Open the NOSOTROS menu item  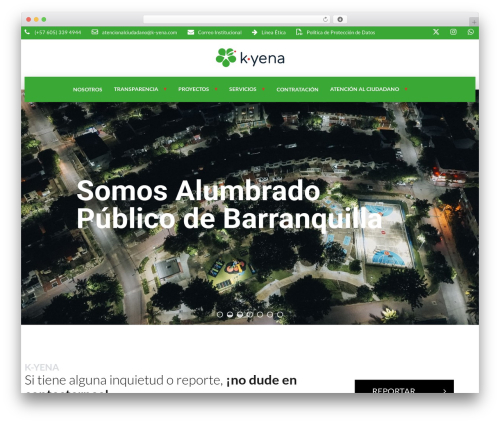(87, 89)
